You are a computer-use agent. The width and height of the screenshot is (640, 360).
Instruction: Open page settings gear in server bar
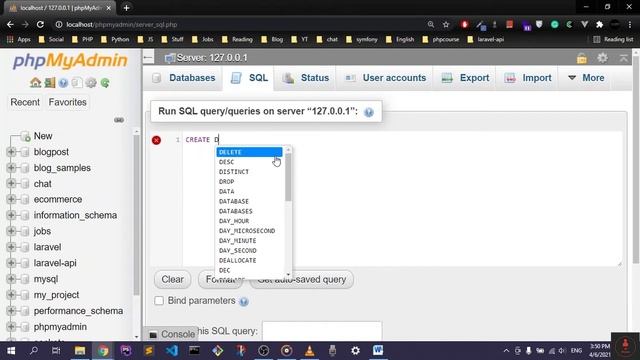(602, 58)
